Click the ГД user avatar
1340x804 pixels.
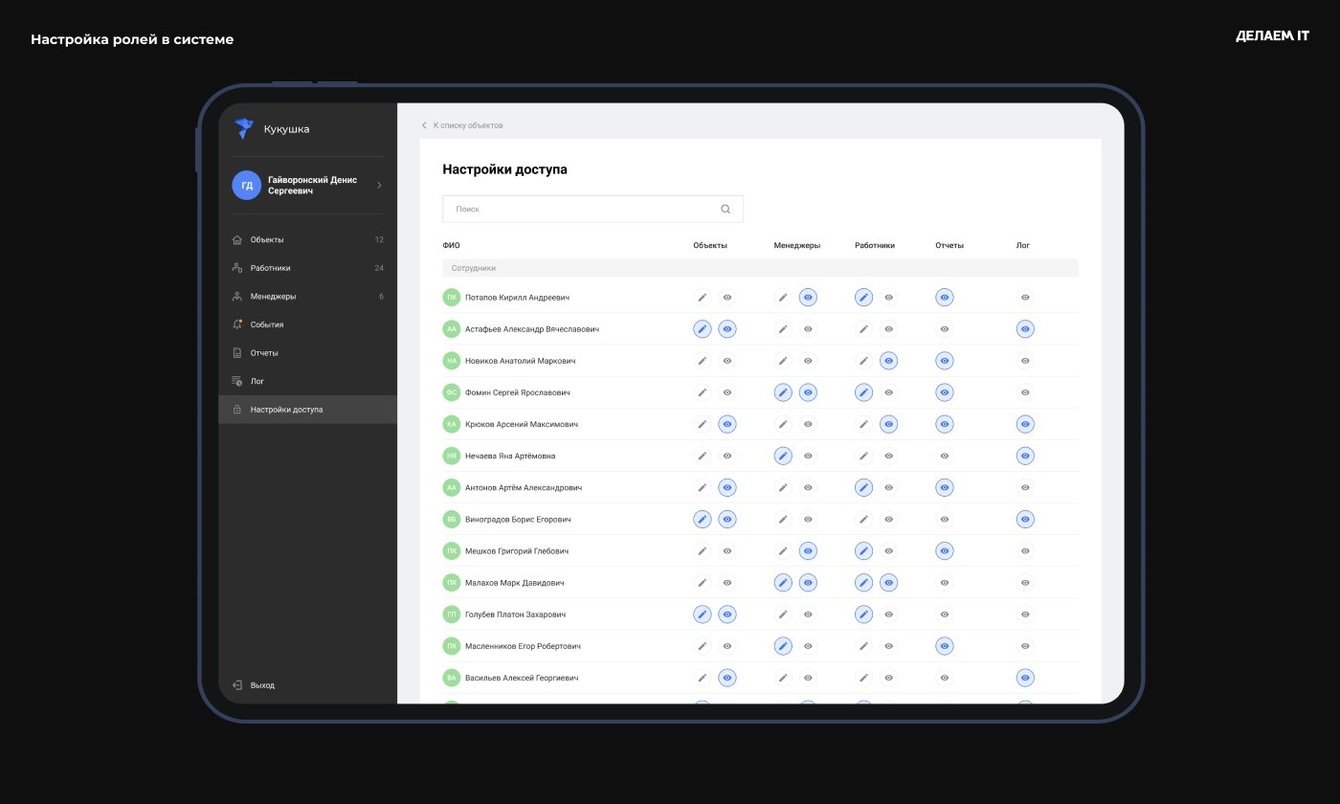(246, 185)
